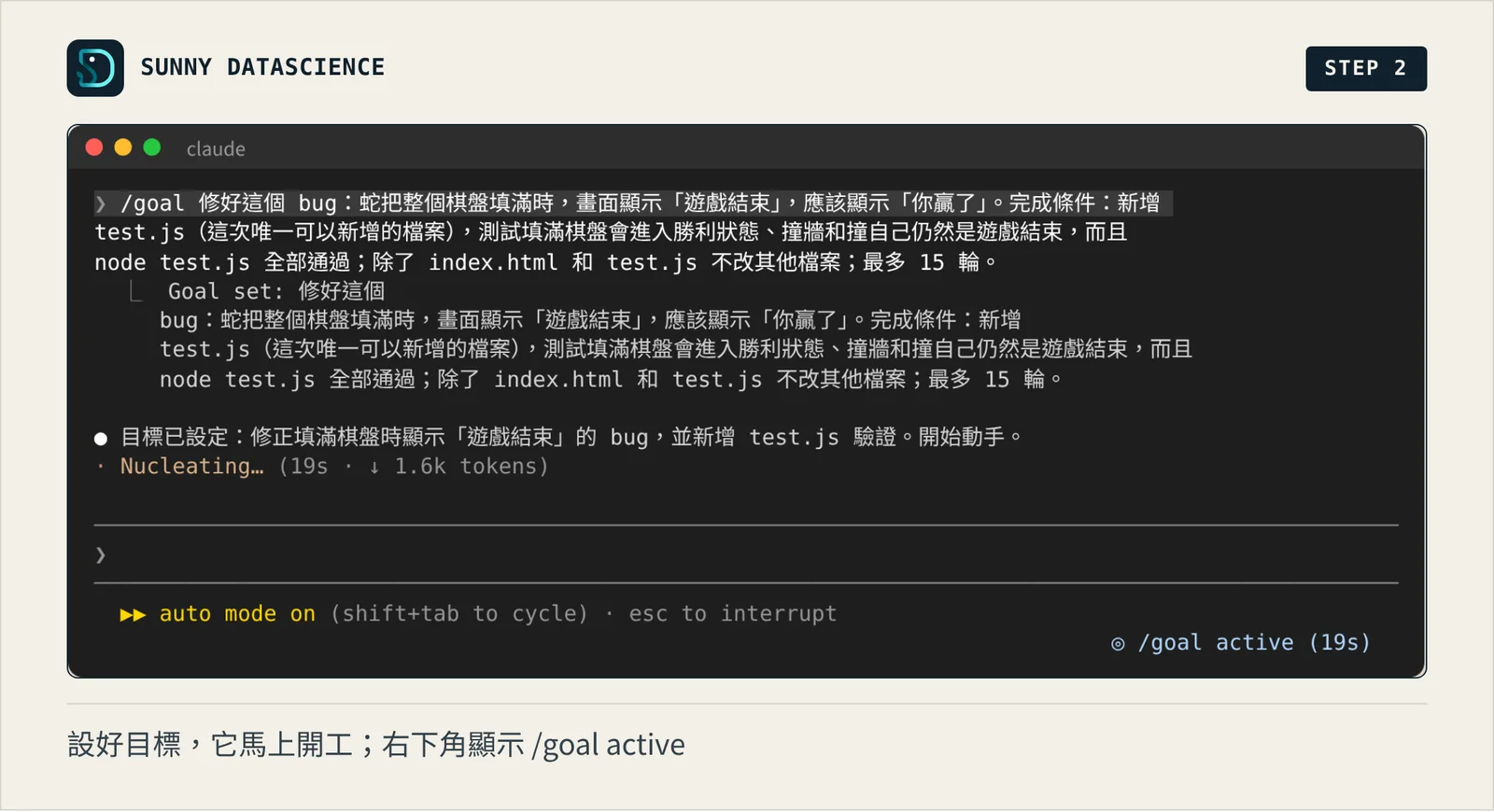Click the red close window dot

click(x=94, y=147)
